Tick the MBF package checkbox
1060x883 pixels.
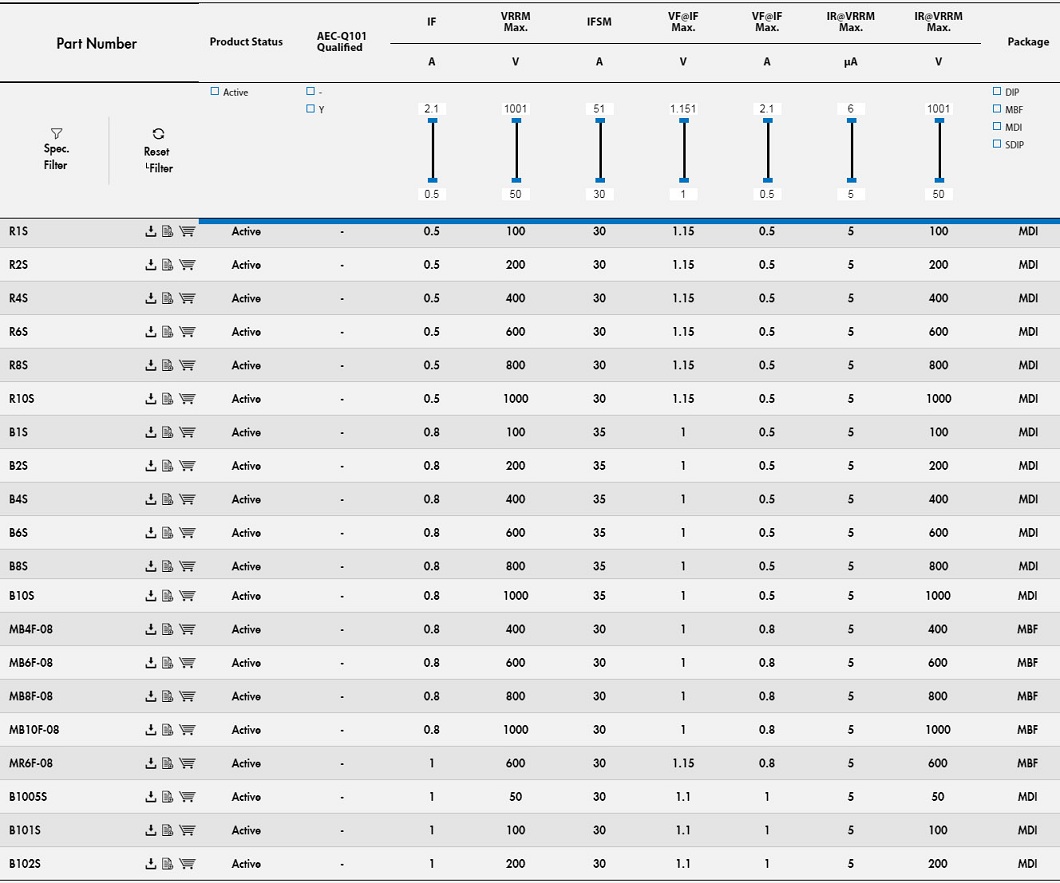[997, 109]
